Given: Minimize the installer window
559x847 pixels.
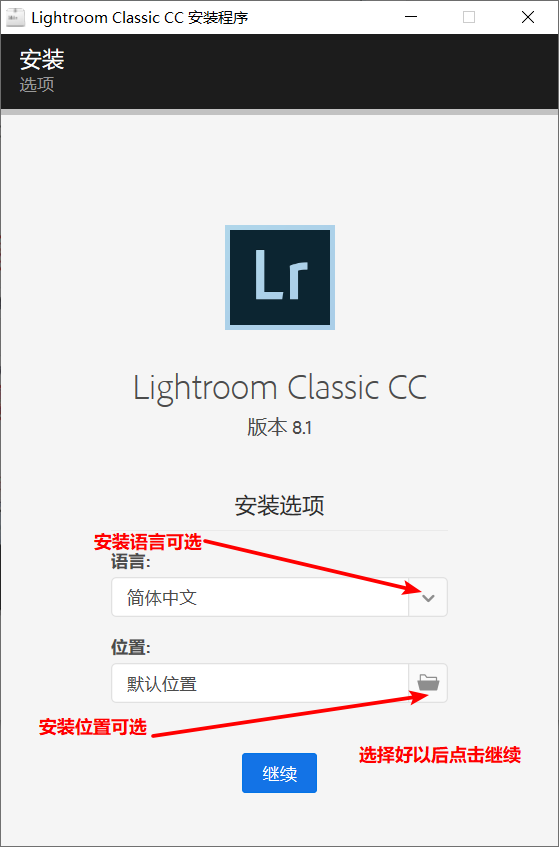Looking at the screenshot, I should (x=412, y=17).
